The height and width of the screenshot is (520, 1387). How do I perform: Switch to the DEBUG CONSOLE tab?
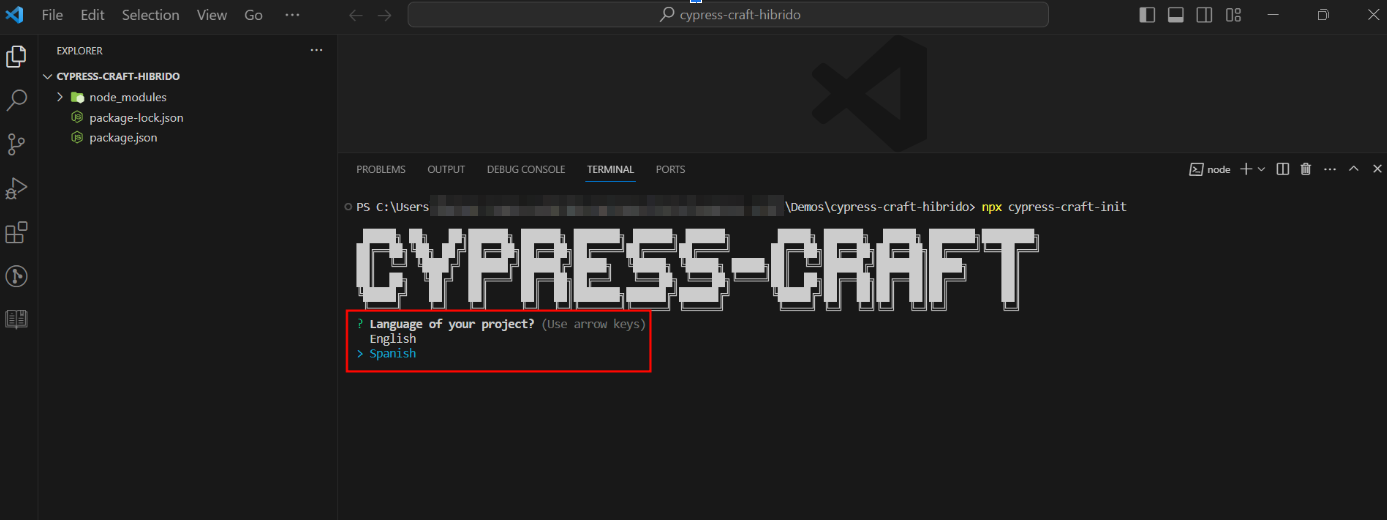[x=526, y=170]
